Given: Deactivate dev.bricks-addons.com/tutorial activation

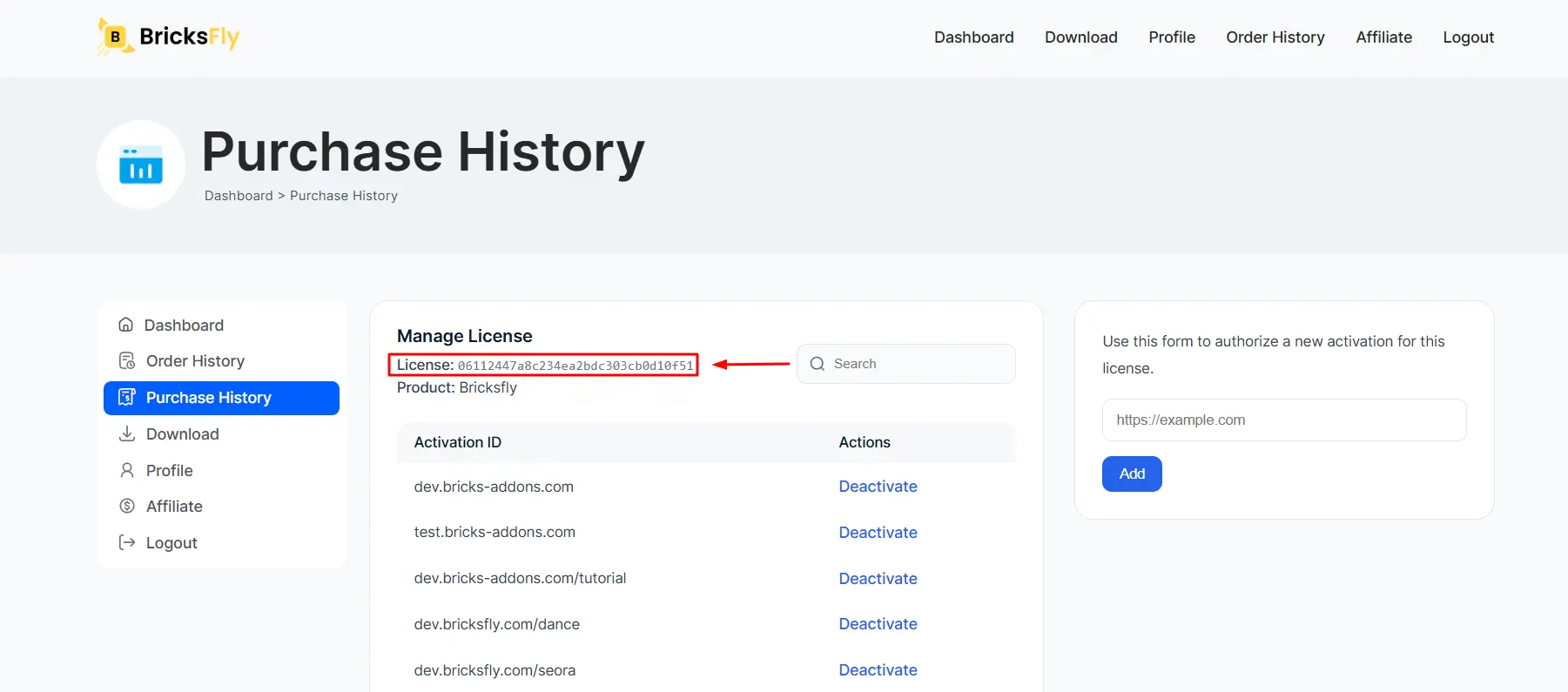Looking at the screenshot, I should [x=878, y=579].
